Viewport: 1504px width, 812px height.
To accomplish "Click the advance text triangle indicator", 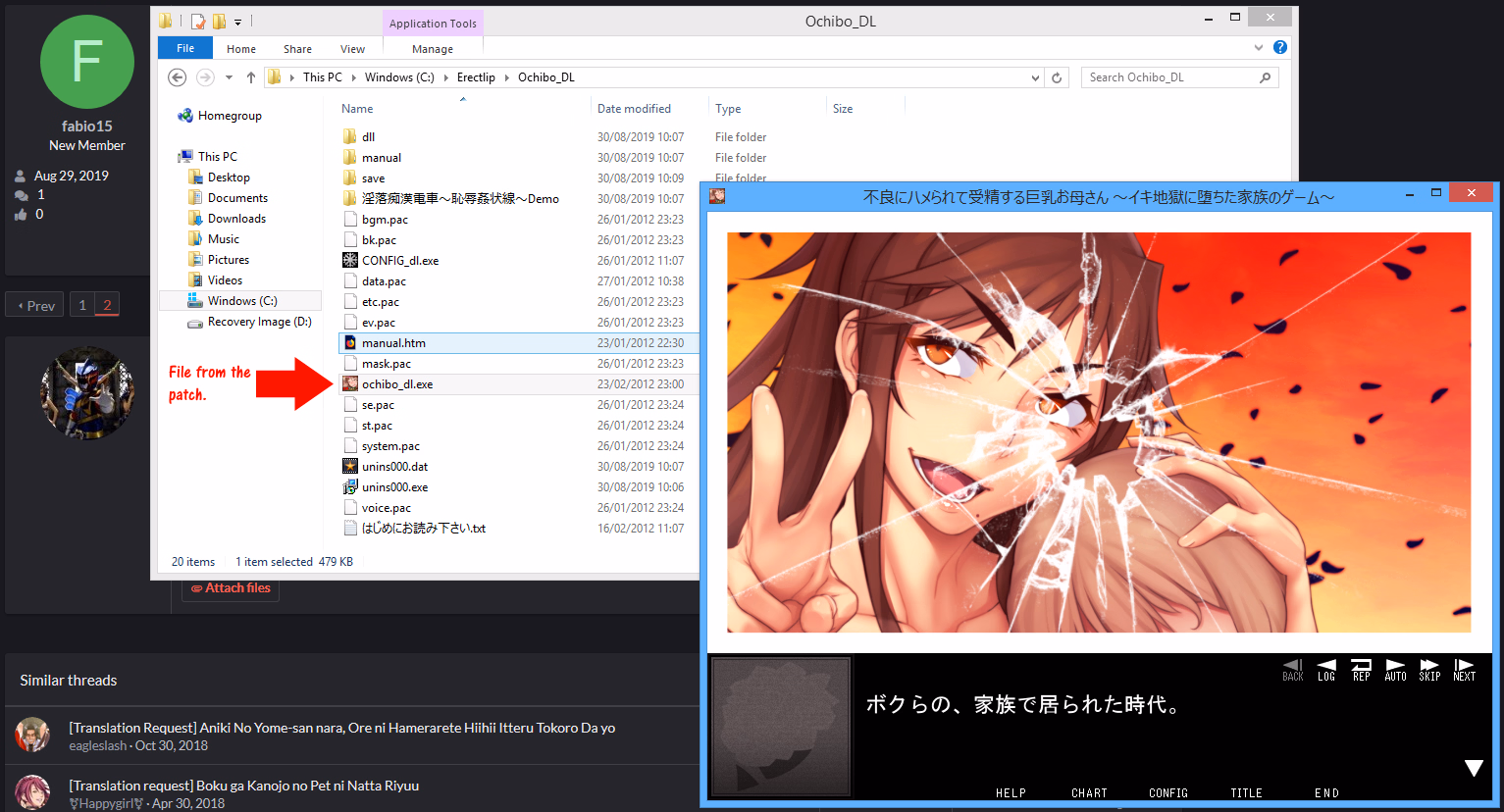I will (x=1474, y=768).
